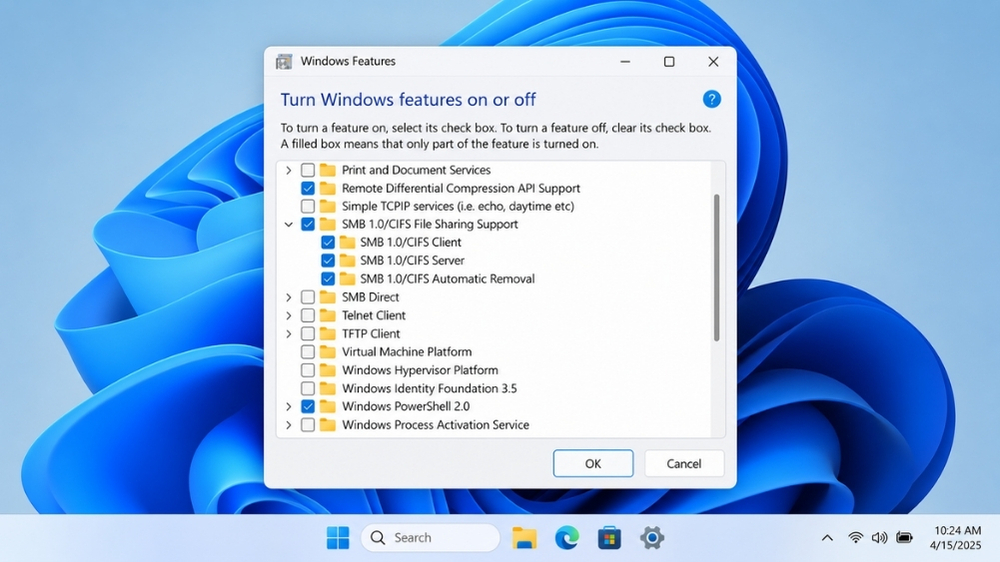Uncheck Remote Differential Compression API Support
The height and width of the screenshot is (562, 1000).
point(307,188)
